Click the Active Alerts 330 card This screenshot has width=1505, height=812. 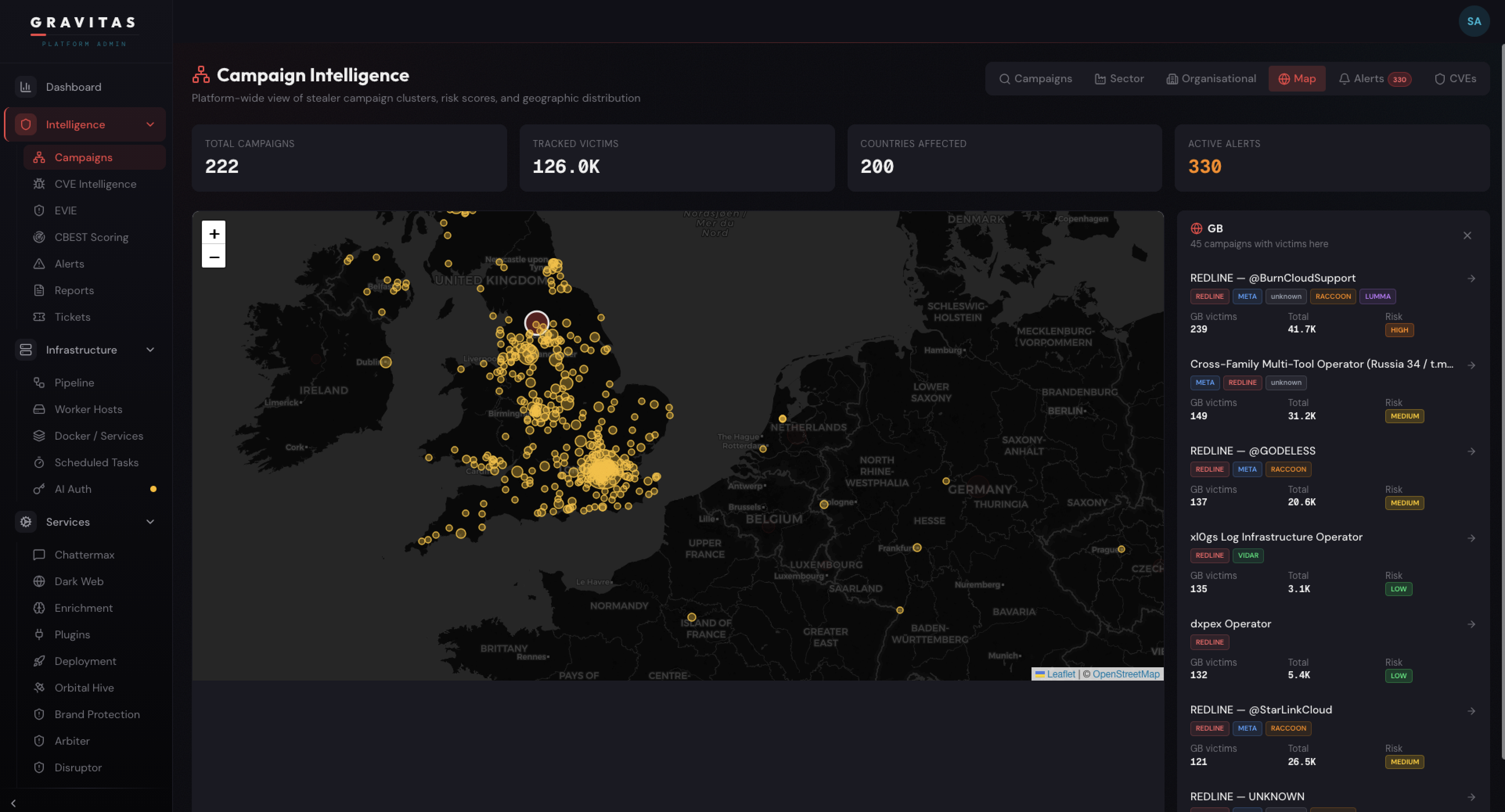pyautogui.click(x=1332, y=158)
